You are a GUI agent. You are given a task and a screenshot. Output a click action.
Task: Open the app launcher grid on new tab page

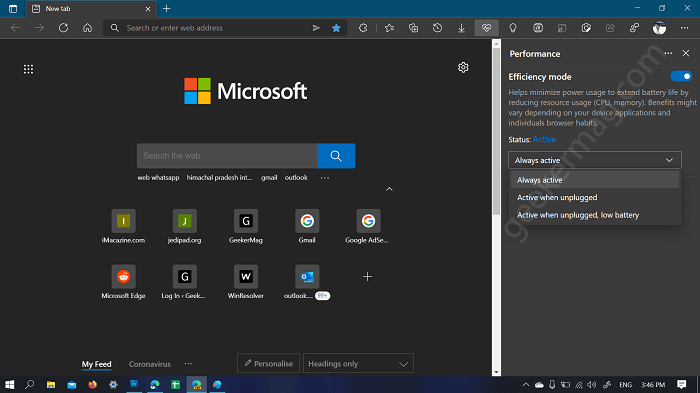(x=28, y=69)
